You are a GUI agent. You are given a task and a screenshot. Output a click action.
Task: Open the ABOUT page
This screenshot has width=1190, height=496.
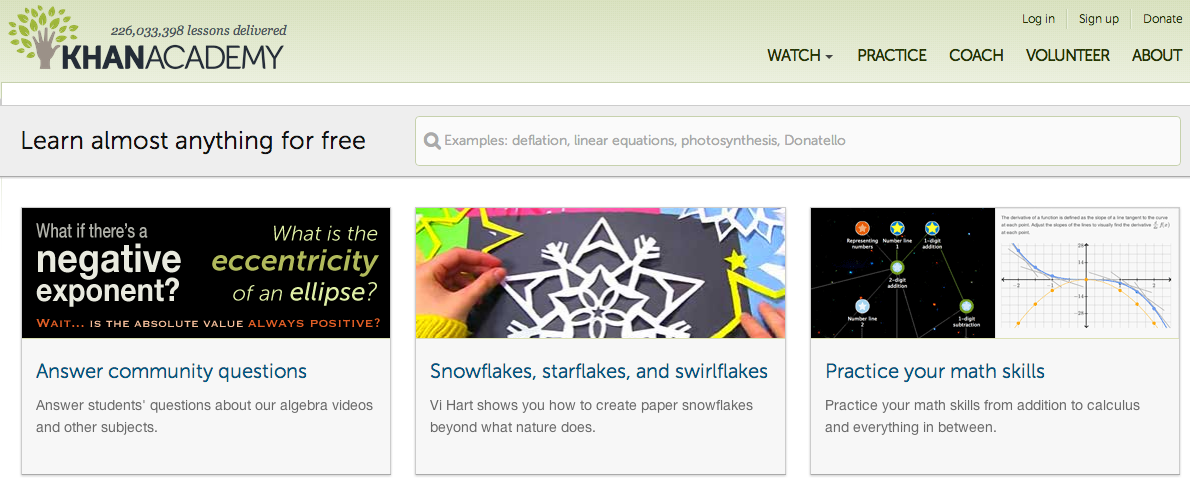[x=1157, y=55]
